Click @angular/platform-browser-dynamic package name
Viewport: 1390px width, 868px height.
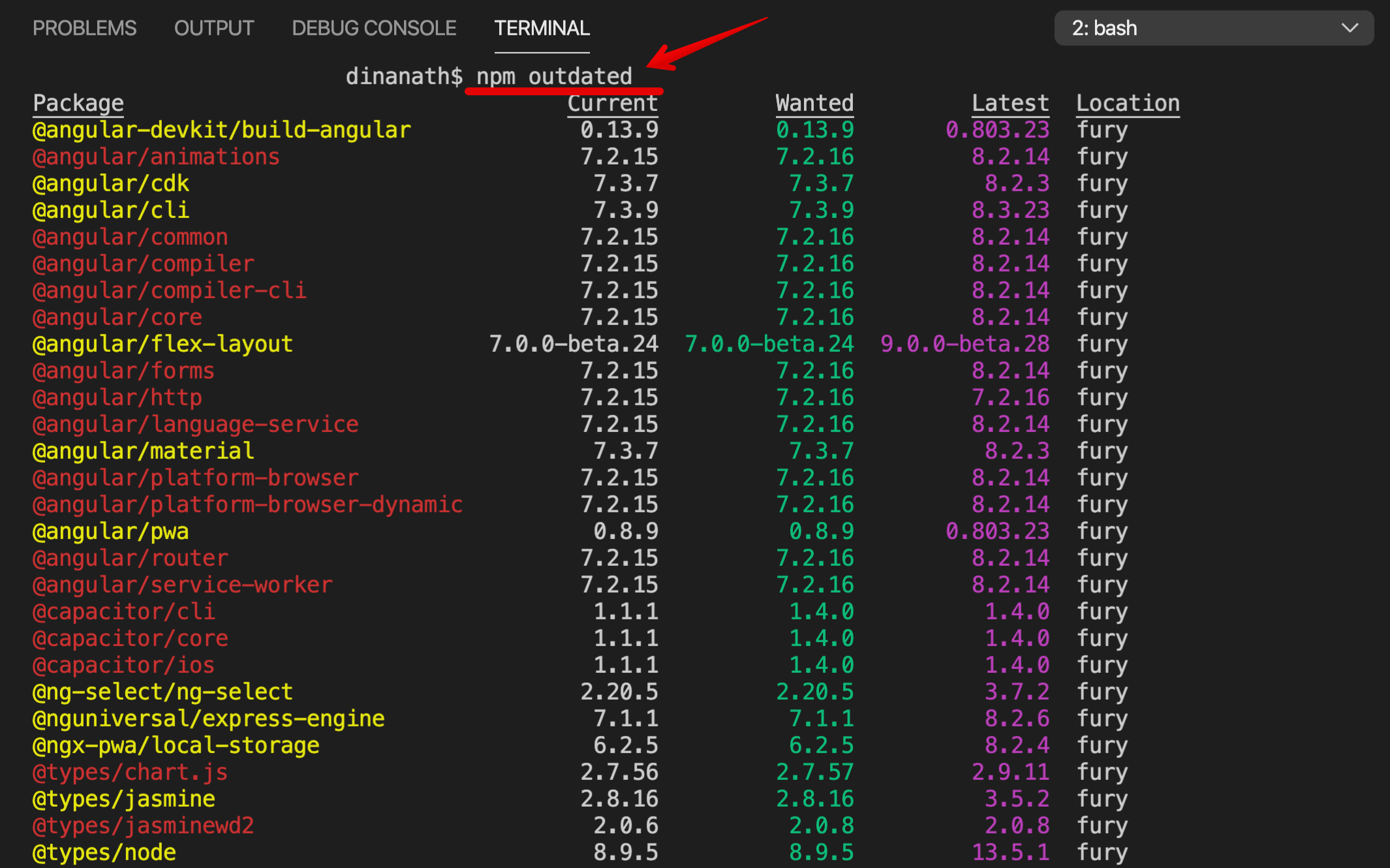click(247, 504)
